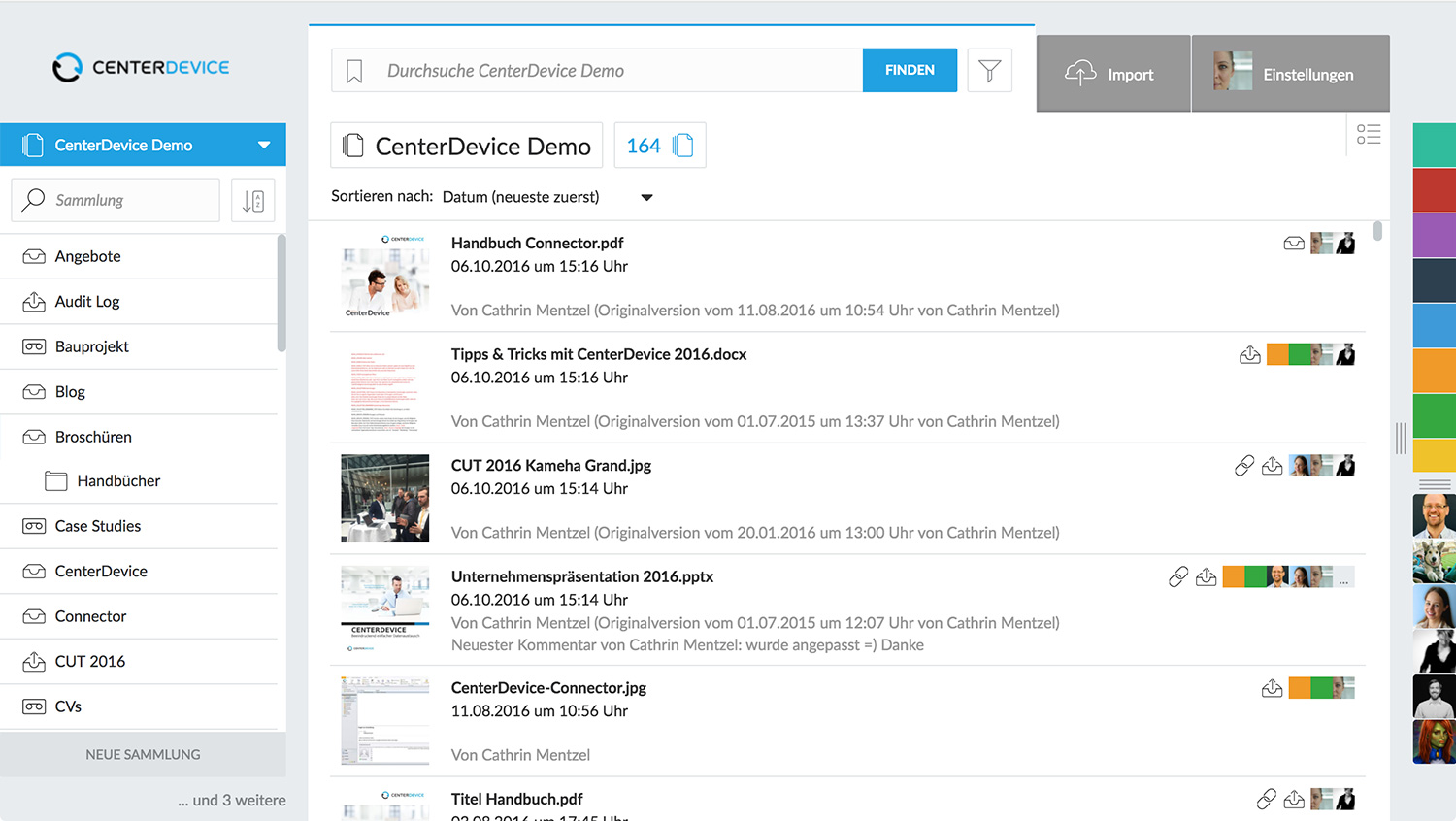Image resolution: width=1456 pixels, height=821 pixels.
Task: Open the filter funnel icon
Action: tap(989, 70)
